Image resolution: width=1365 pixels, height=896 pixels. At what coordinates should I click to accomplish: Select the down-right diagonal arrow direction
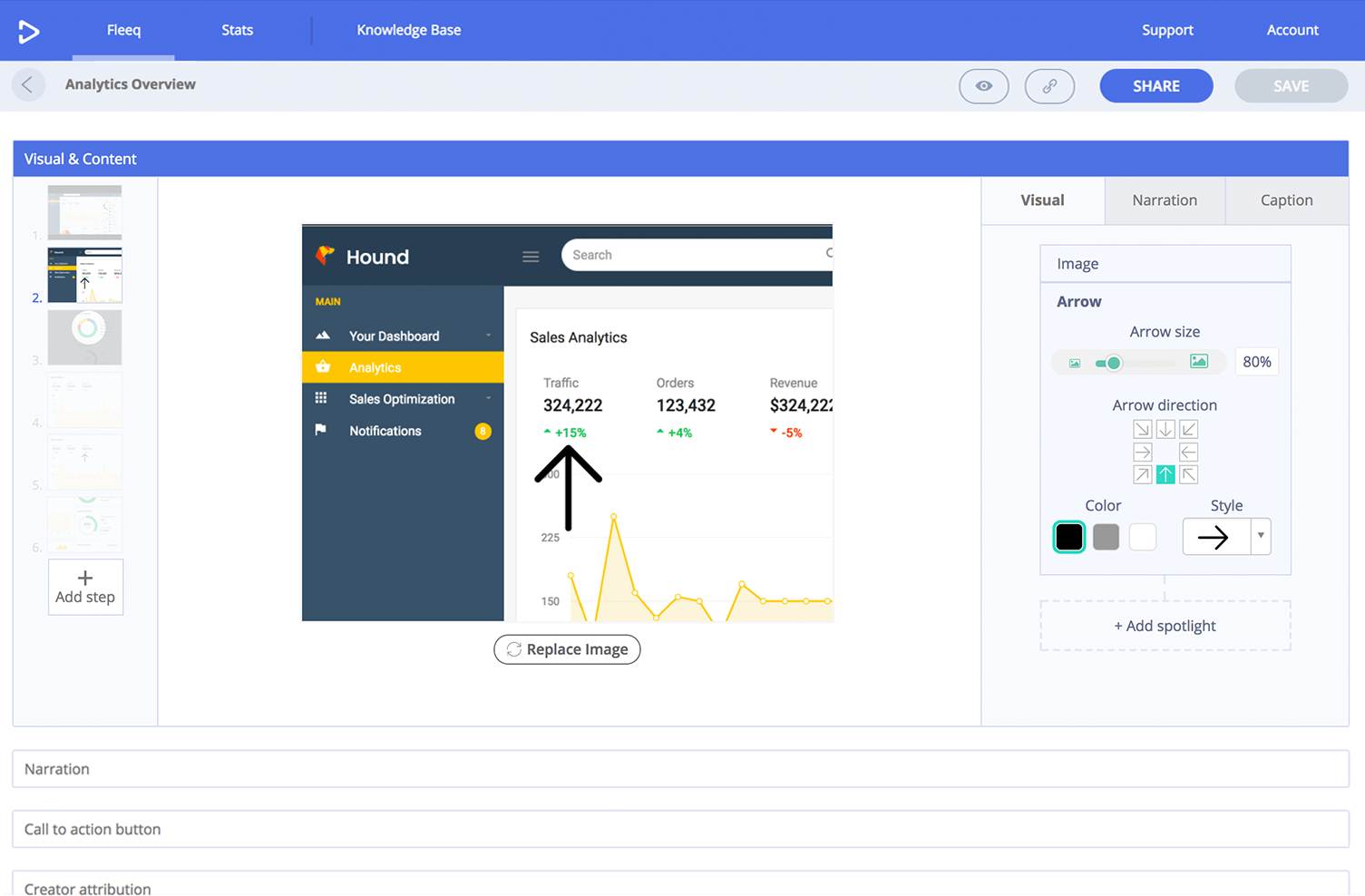coord(1143,429)
